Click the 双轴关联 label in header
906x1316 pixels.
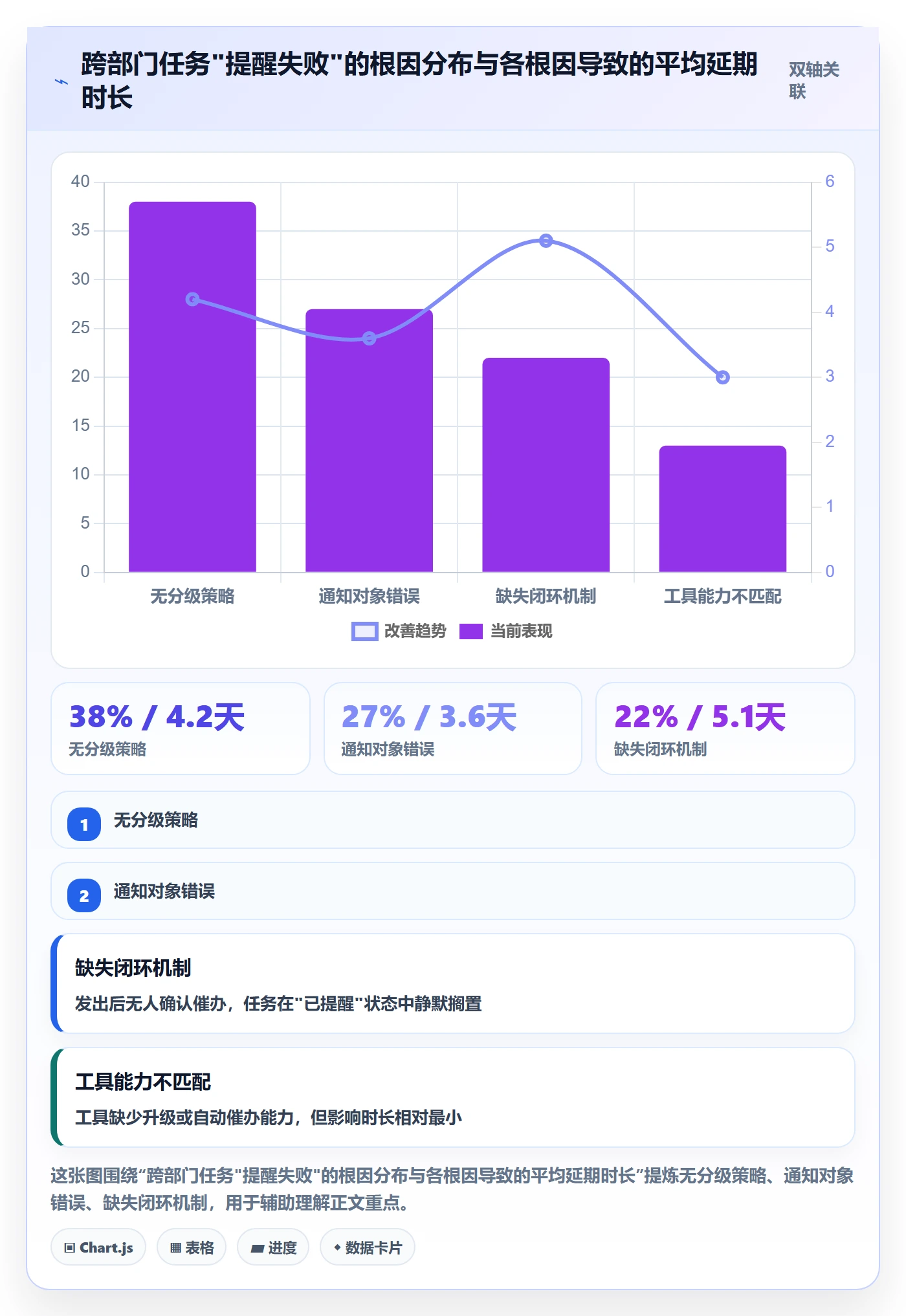pos(814,80)
